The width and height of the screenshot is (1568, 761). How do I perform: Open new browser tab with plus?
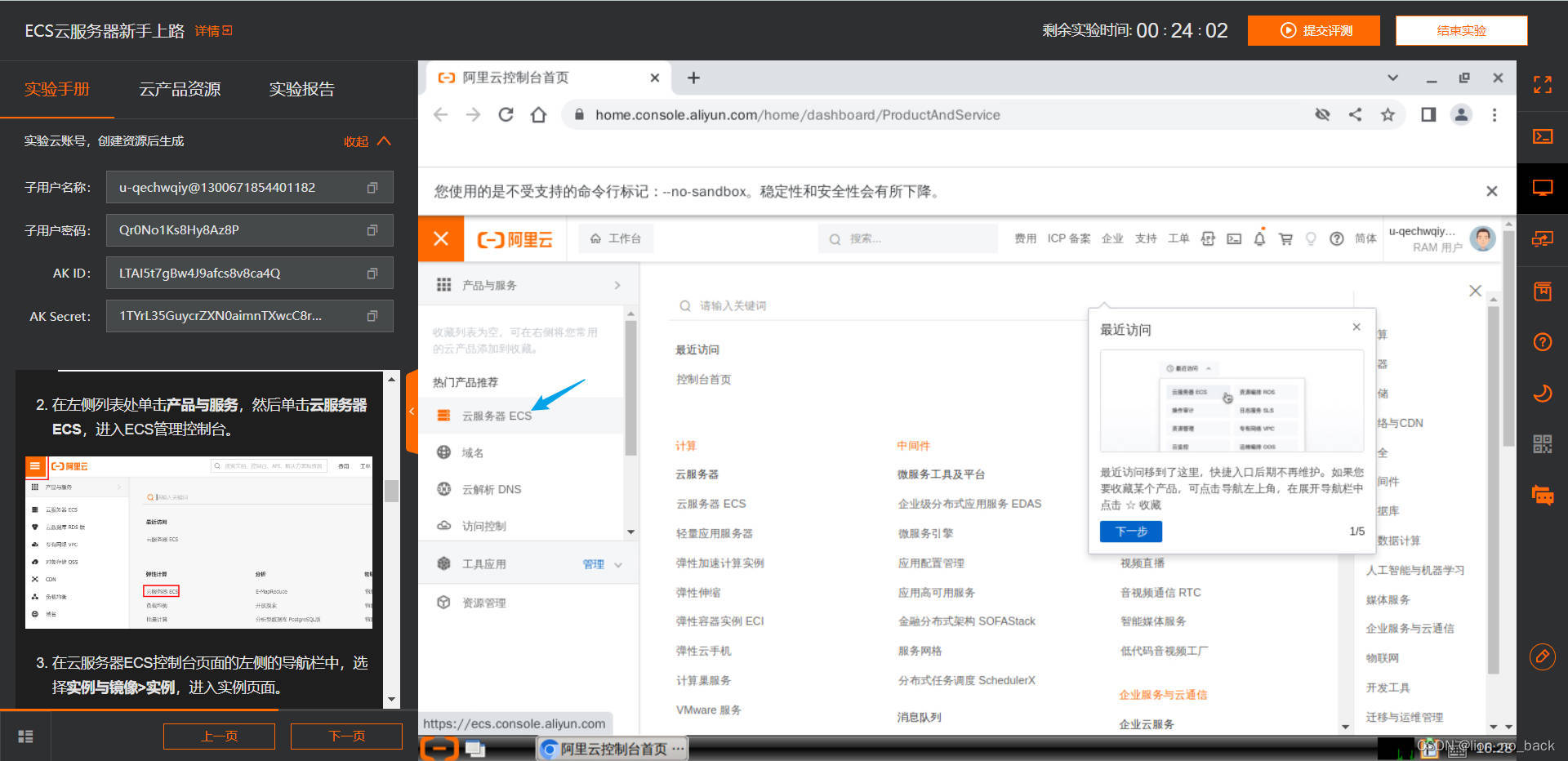[x=693, y=78]
